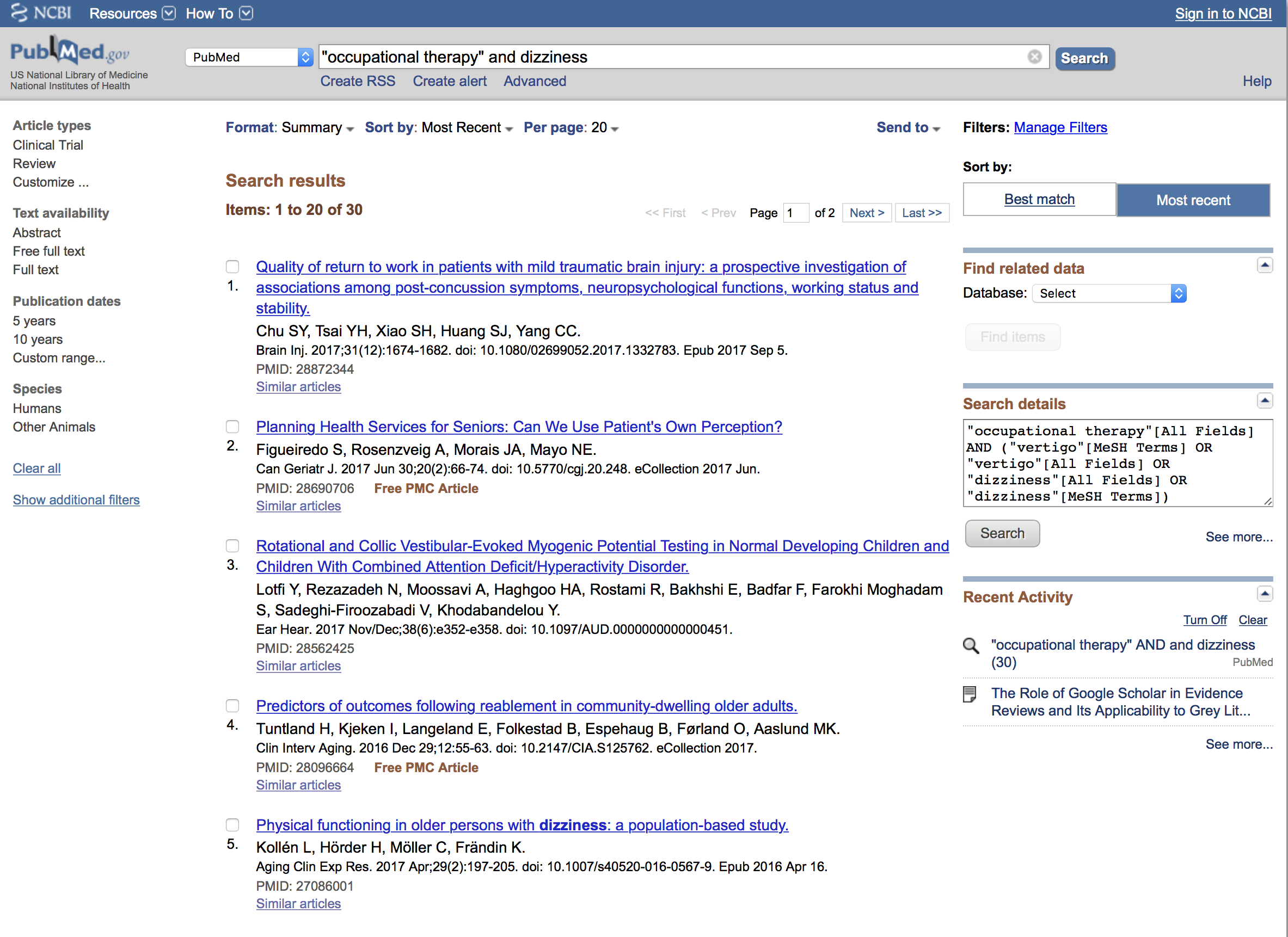This screenshot has width=1288, height=937.
Task: Tick checkbox for Physical functioning result
Action: [x=232, y=825]
